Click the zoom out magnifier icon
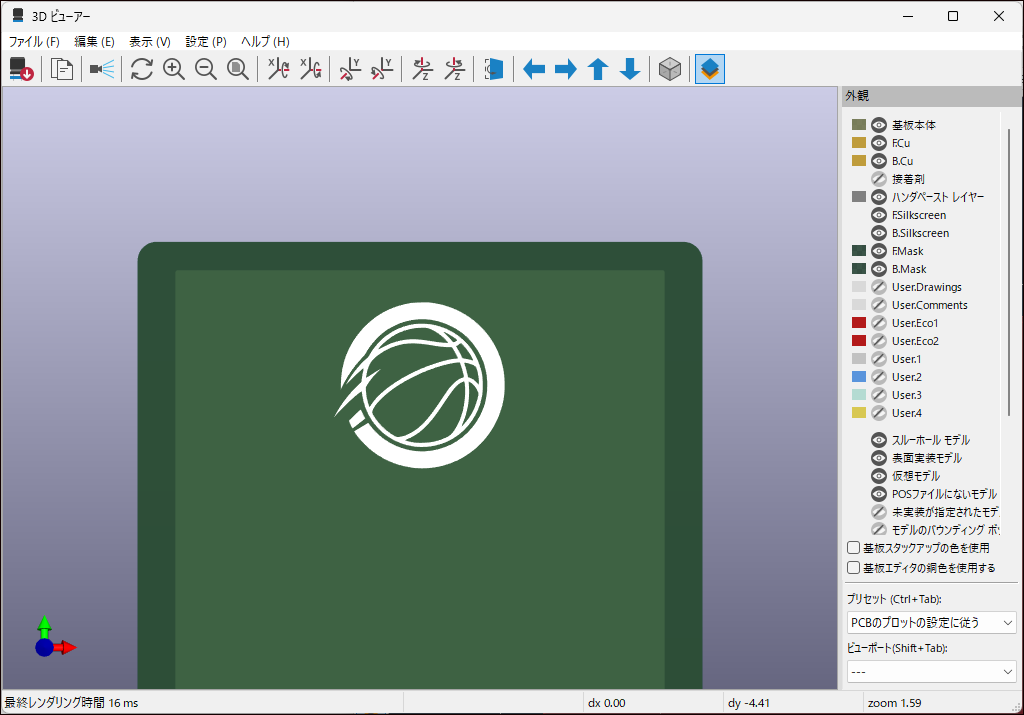The image size is (1024, 715). (x=206, y=69)
